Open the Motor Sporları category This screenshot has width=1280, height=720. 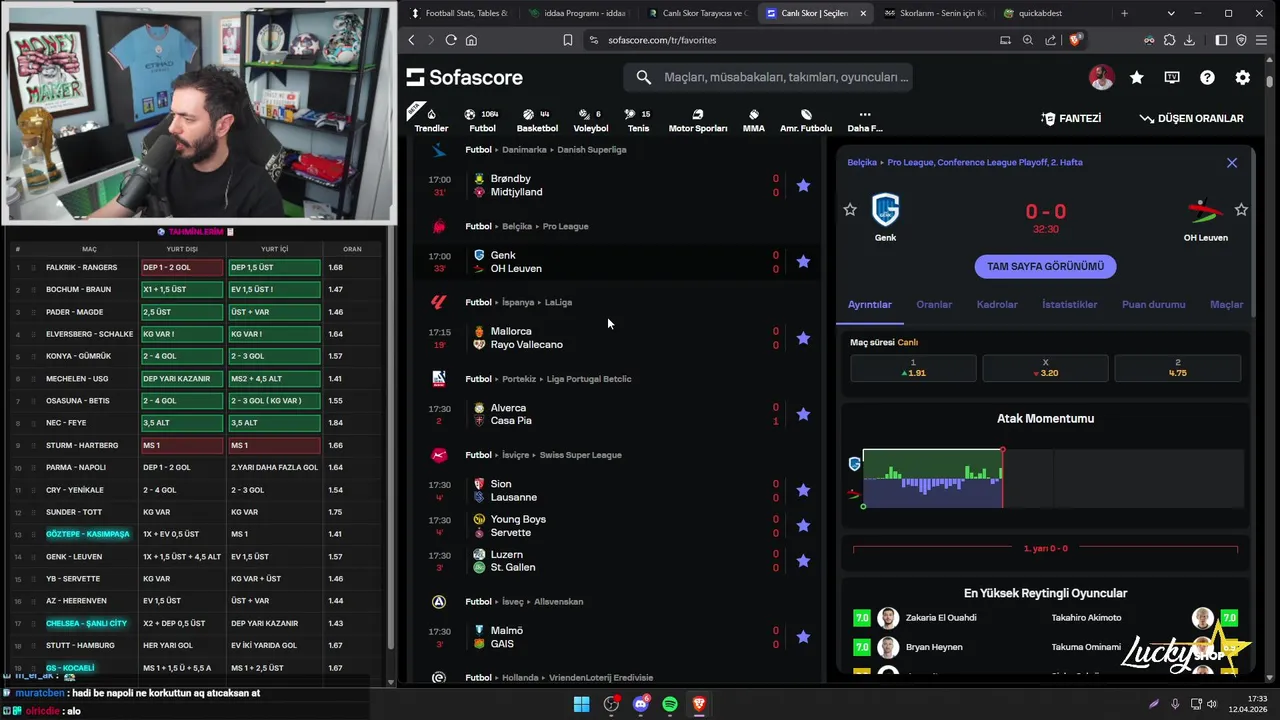[698, 120]
